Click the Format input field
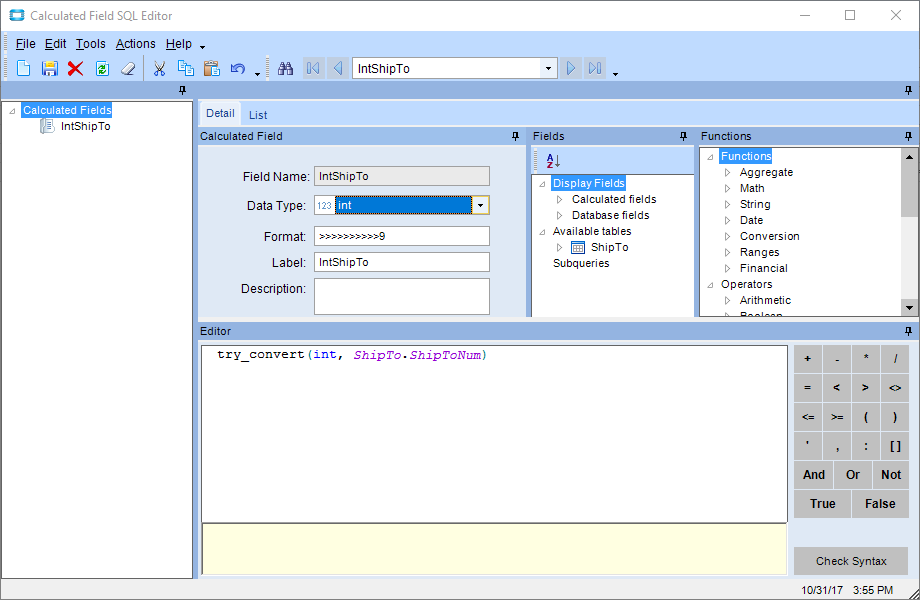This screenshot has width=920, height=600. pyautogui.click(x=402, y=236)
